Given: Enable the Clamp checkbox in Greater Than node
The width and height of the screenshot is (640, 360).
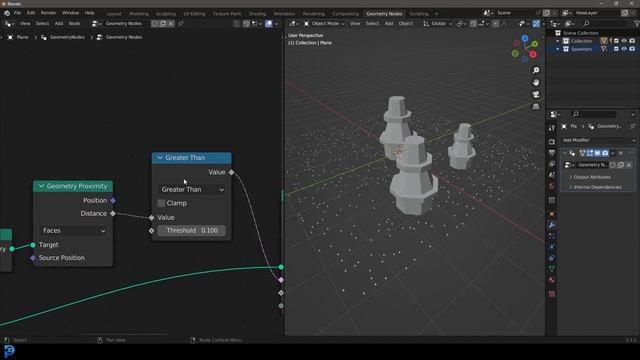Looking at the screenshot, I should (161, 203).
